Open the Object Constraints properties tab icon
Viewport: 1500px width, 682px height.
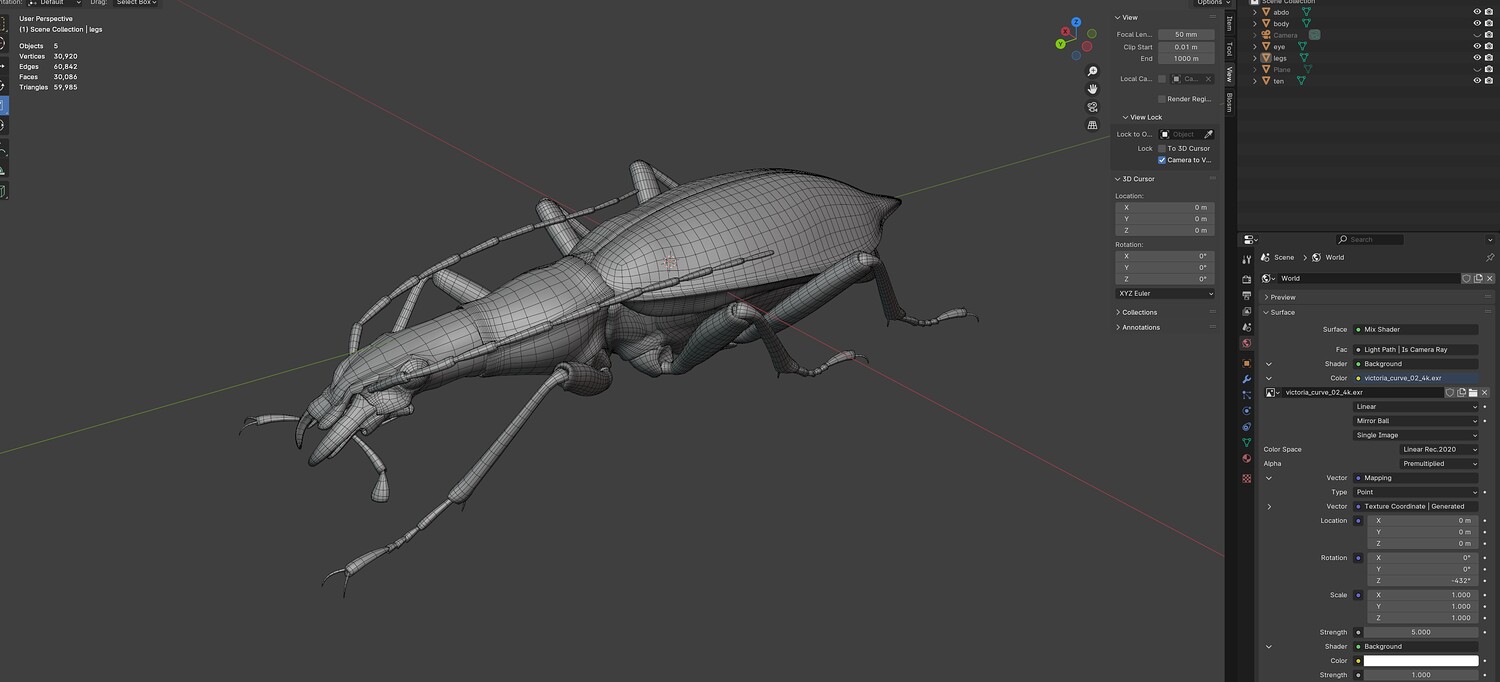click(1246, 427)
